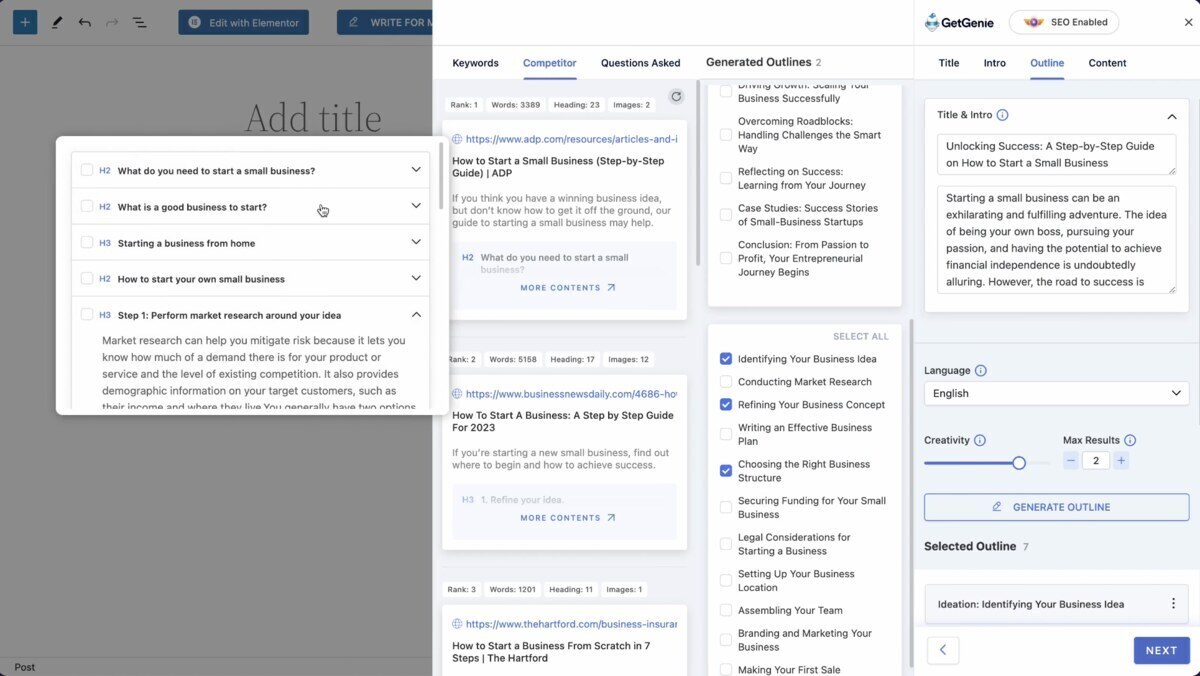Screen dimensions: 1200x676
Task: Click the GetGenie logo
Action: pos(958,21)
